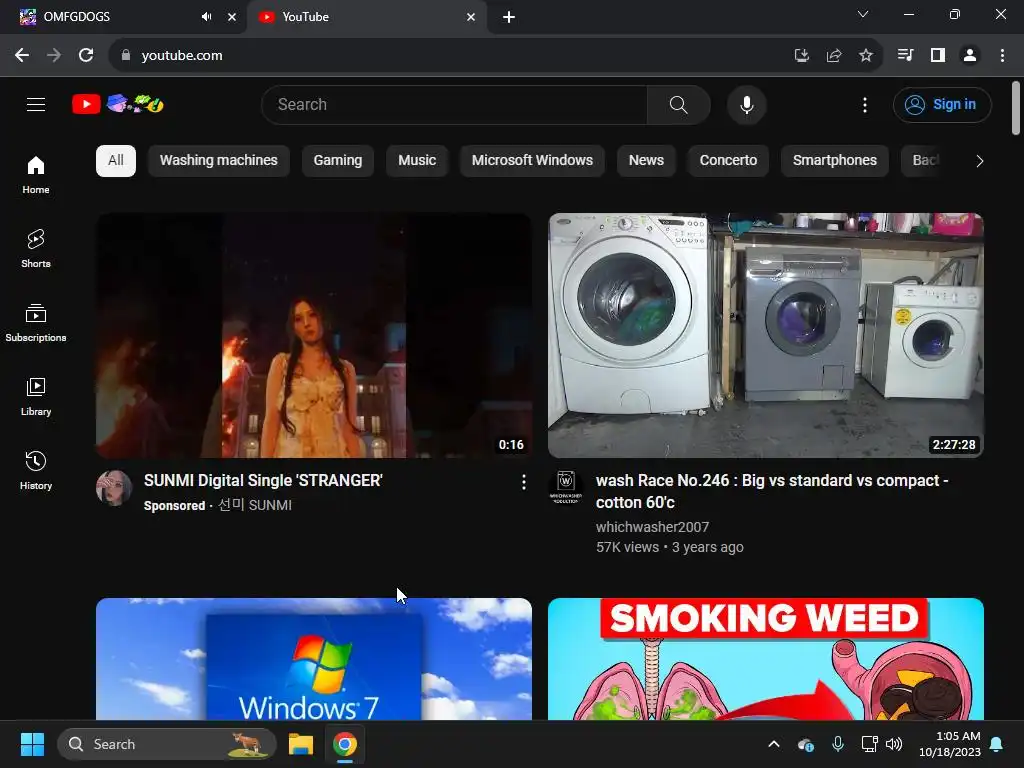Open Library in sidebar

pos(36,396)
